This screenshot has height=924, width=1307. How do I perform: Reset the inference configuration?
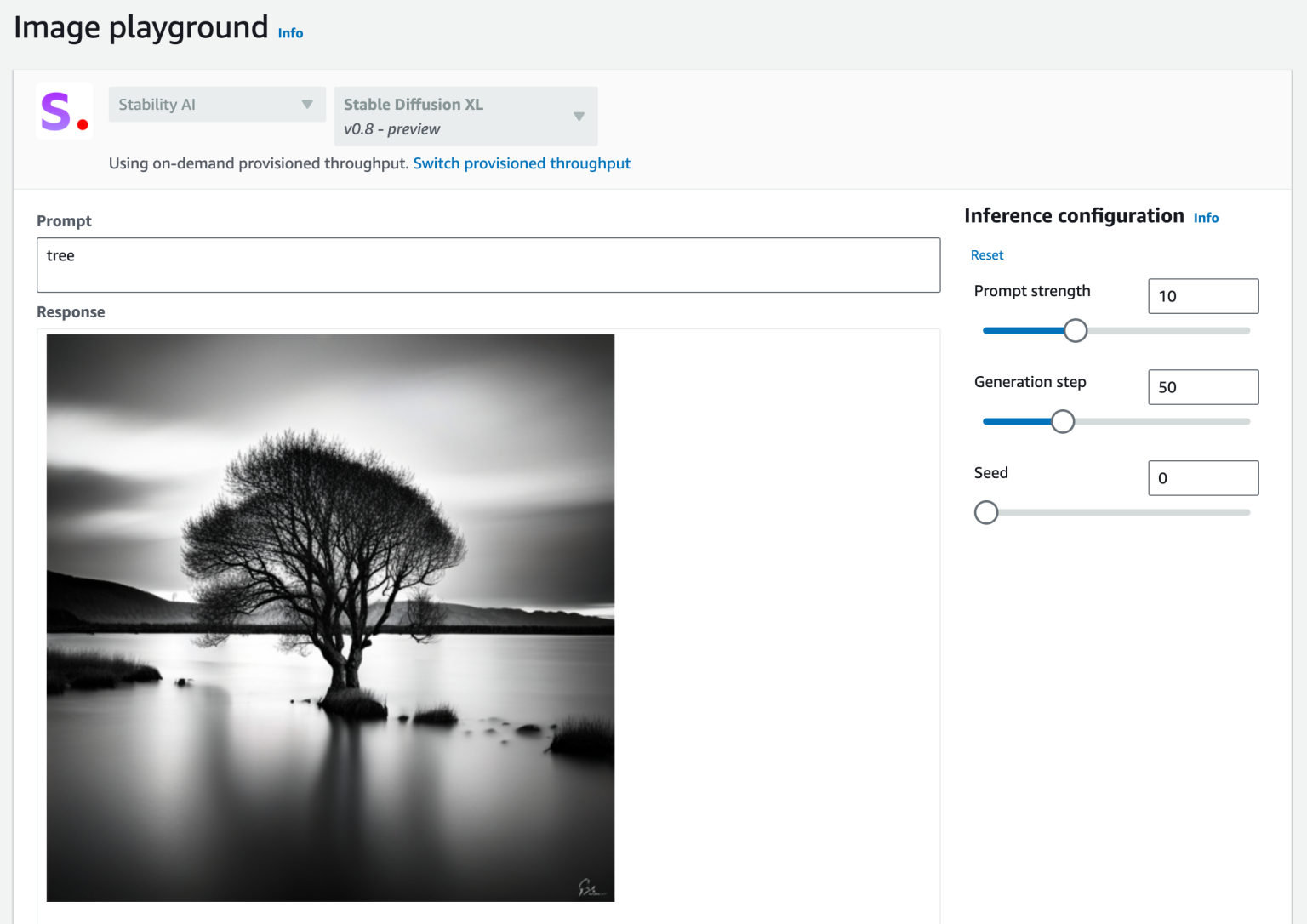[987, 255]
